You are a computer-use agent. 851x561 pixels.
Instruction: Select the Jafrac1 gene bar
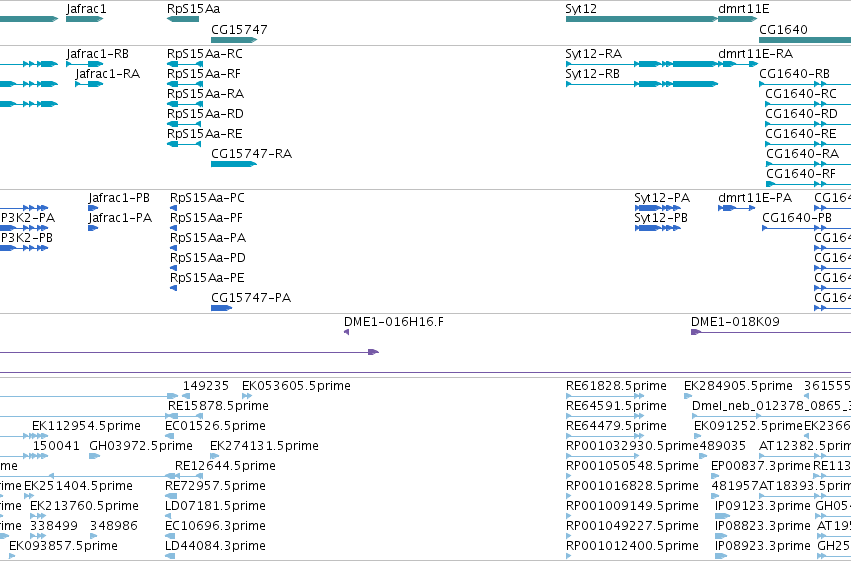click(85, 19)
